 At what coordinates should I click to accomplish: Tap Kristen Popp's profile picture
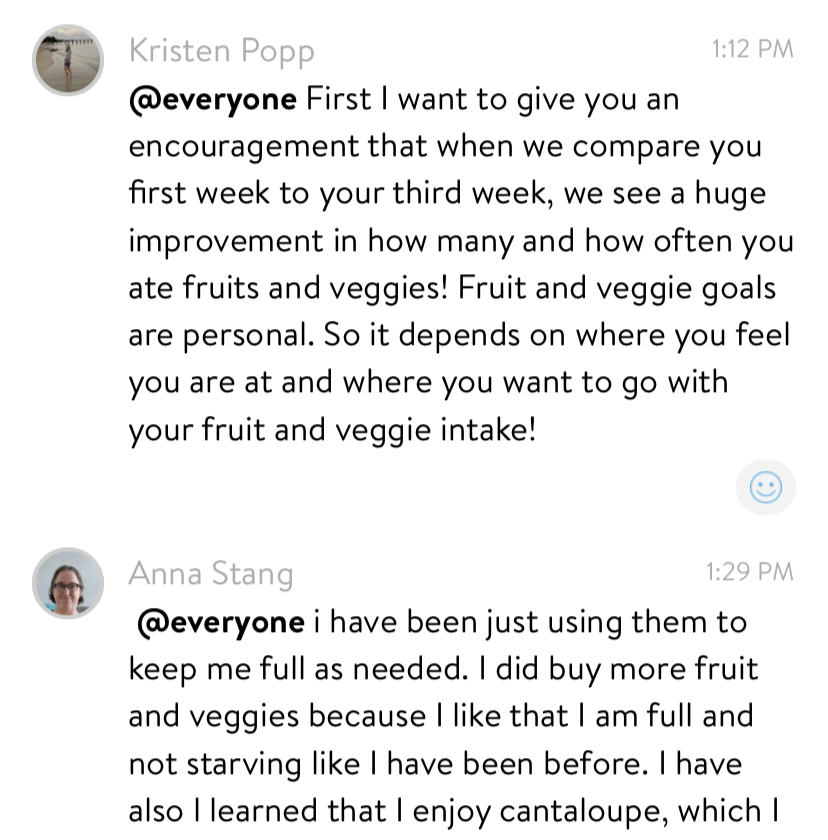[68, 61]
